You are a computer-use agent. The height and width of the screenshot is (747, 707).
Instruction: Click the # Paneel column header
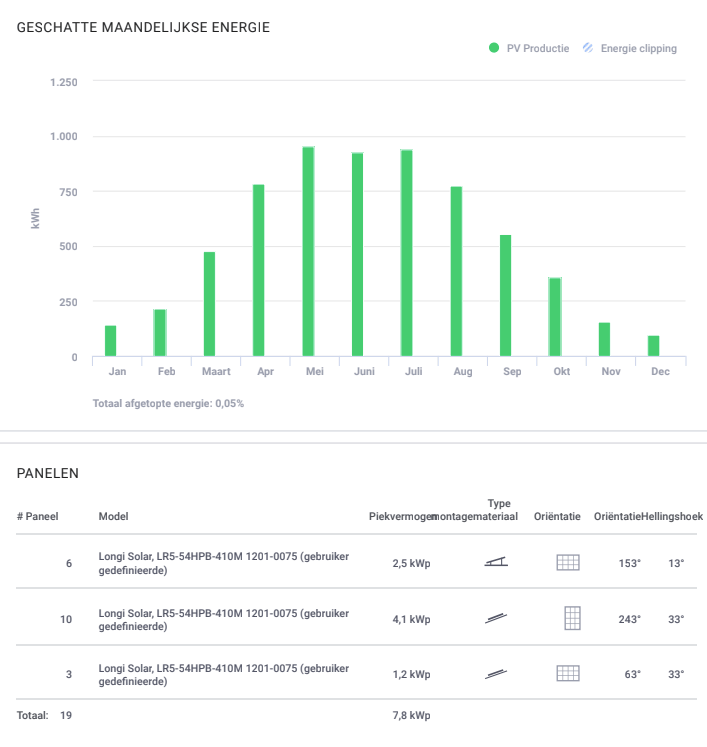tap(38, 516)
